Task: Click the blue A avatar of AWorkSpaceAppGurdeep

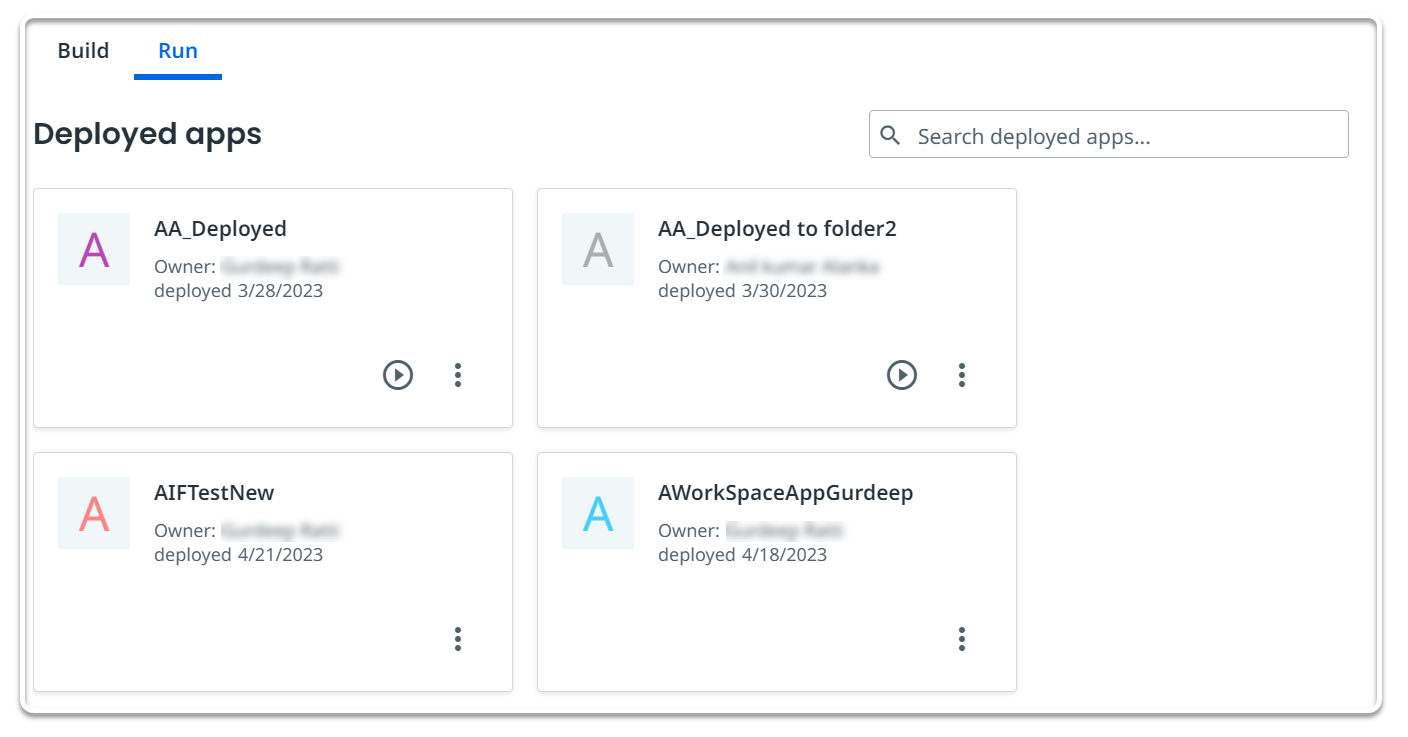Action: coord(598,513)
